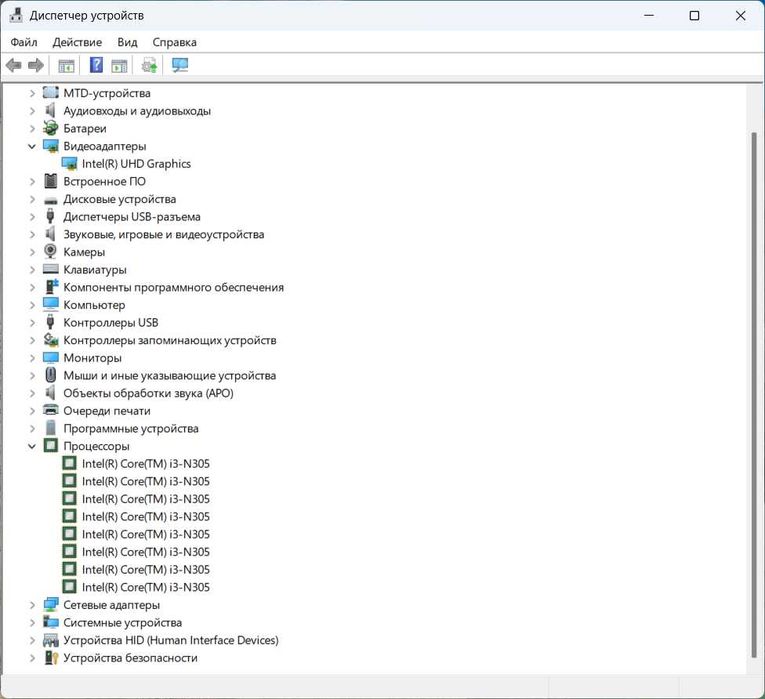Click the Контроллеры USB plug icon
Screen dimensions: 765x699
tap(50, 322)
